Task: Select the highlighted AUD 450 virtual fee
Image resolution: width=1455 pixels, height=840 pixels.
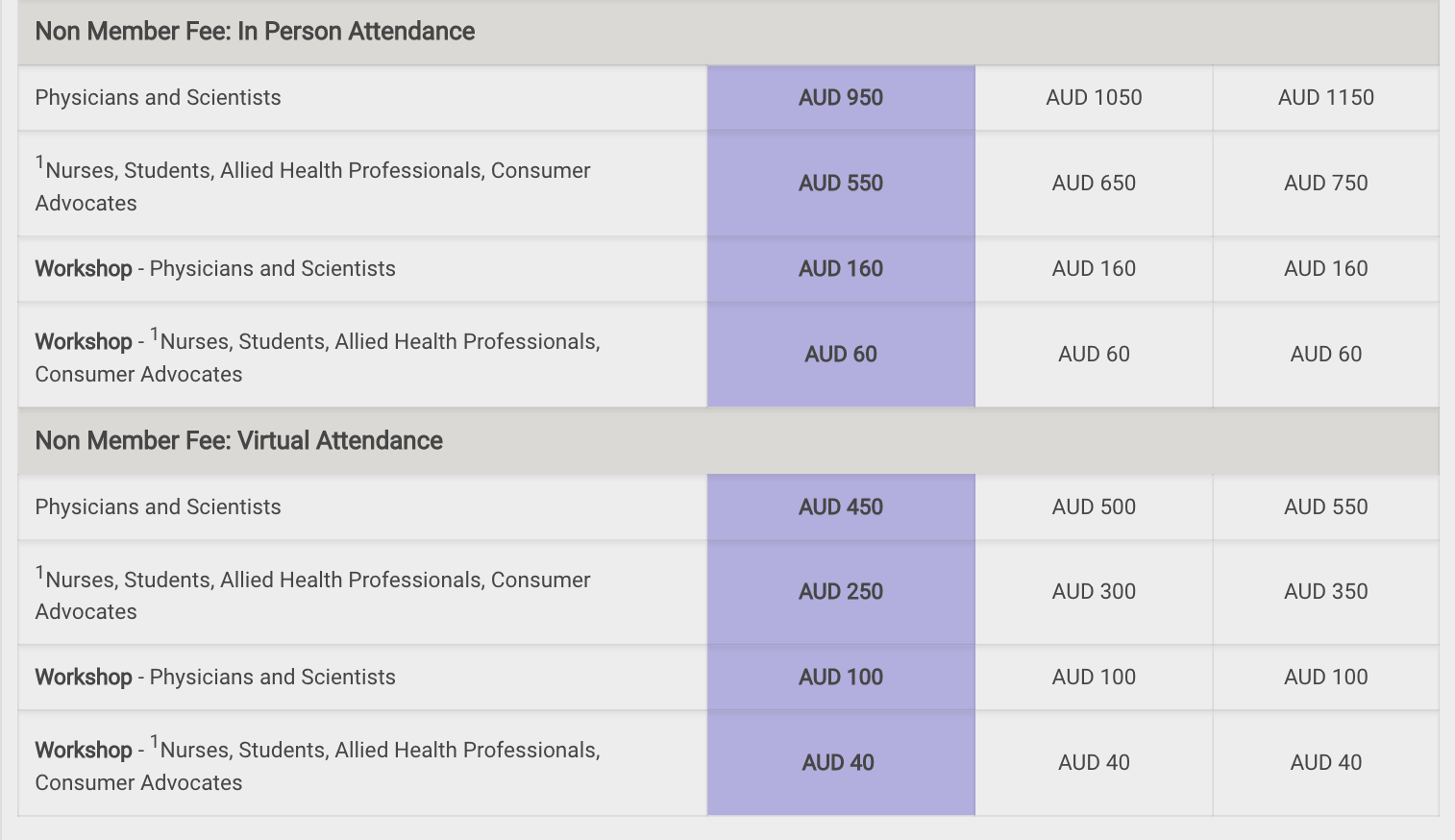Action: (x=841, y=507)
